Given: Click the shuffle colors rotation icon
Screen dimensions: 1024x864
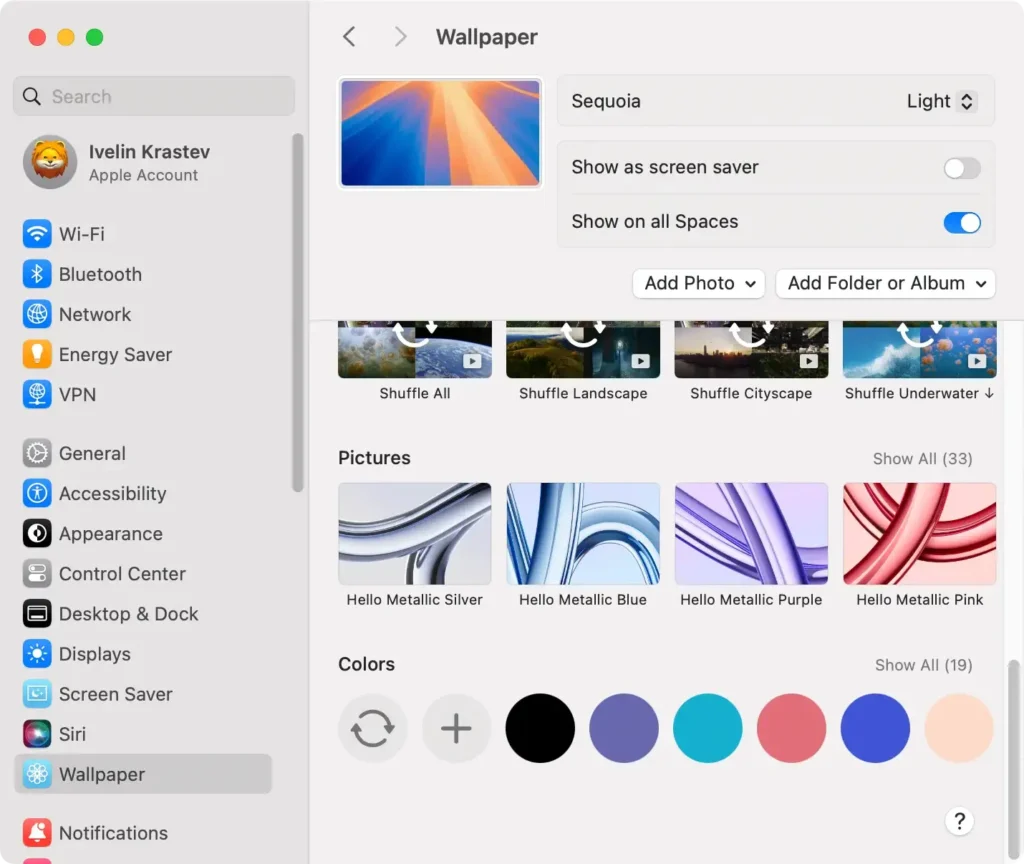Looking at the screenshot, I should (x=373, y=728).
